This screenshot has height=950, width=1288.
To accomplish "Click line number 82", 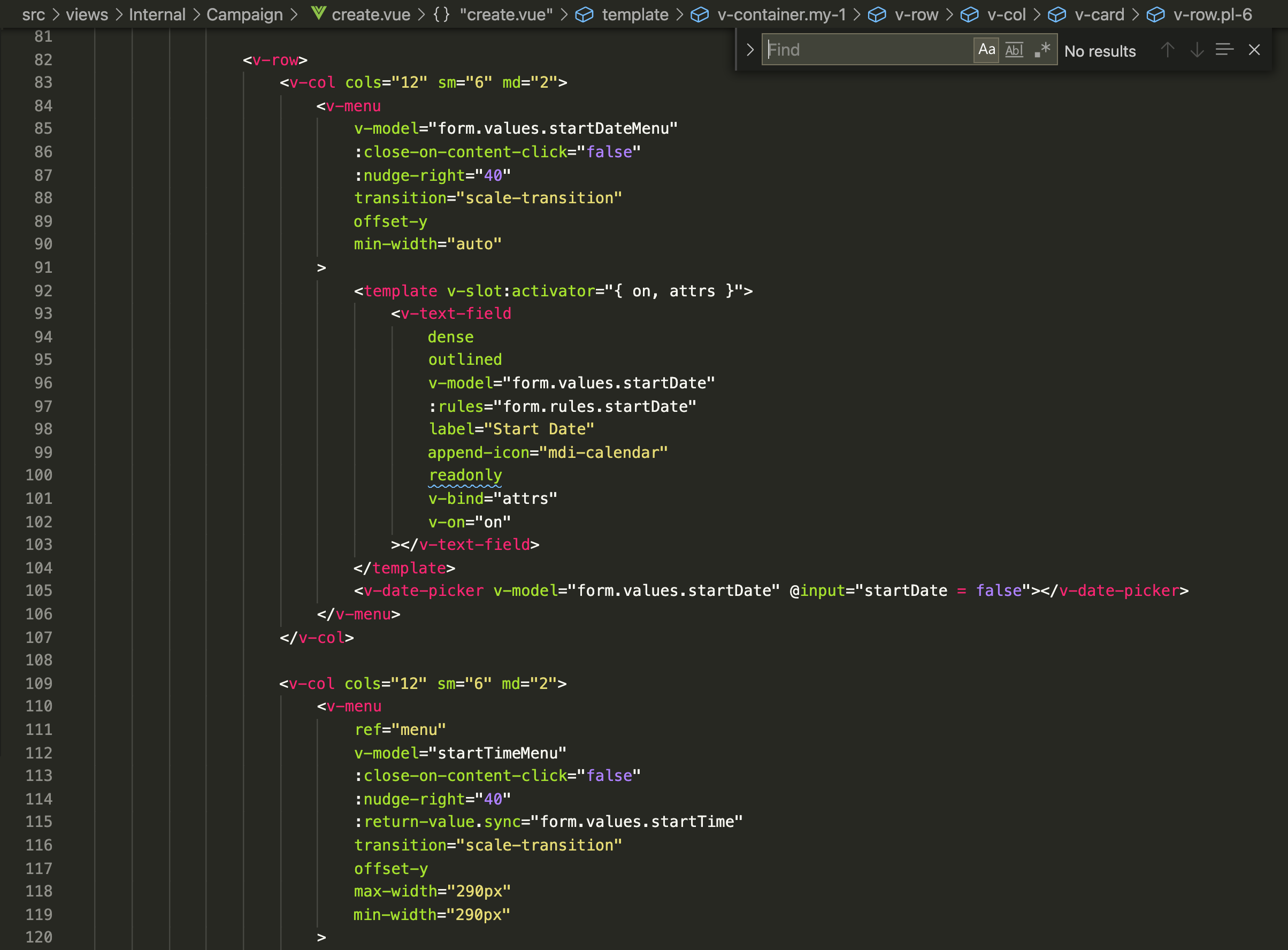I will click(43, 60).
